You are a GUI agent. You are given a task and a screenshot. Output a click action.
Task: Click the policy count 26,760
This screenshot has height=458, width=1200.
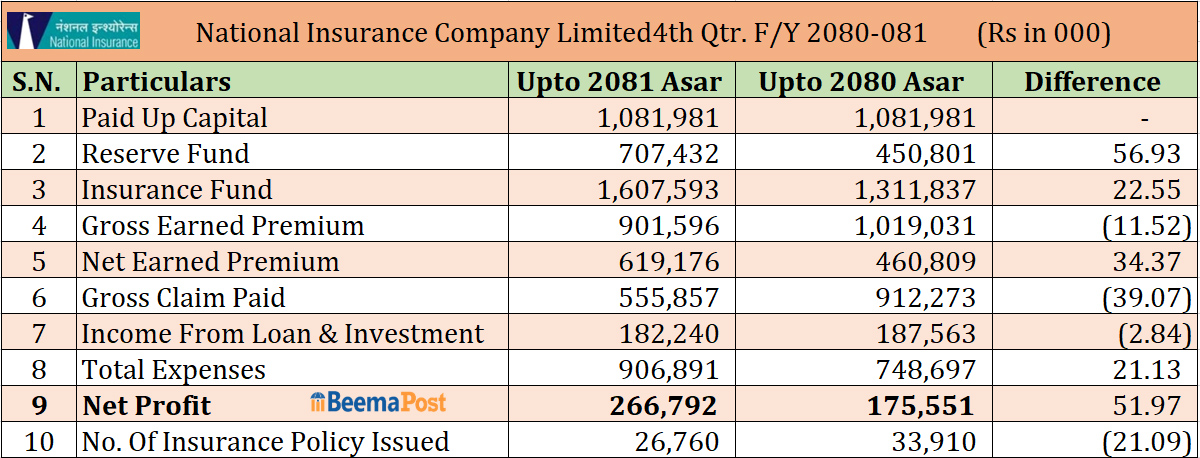(679, 441)
